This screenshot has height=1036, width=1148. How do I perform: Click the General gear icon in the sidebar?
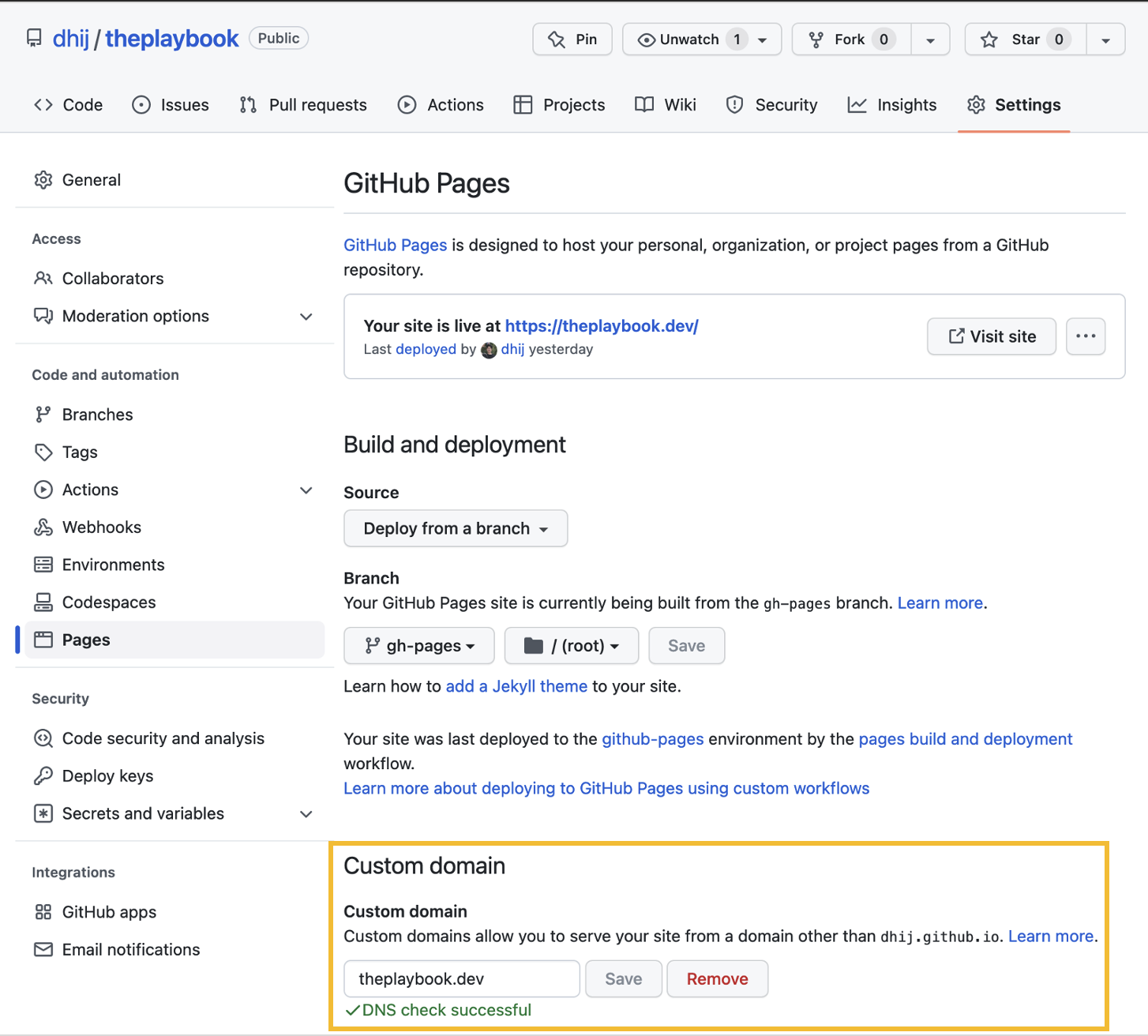click(x=43, y=180)
